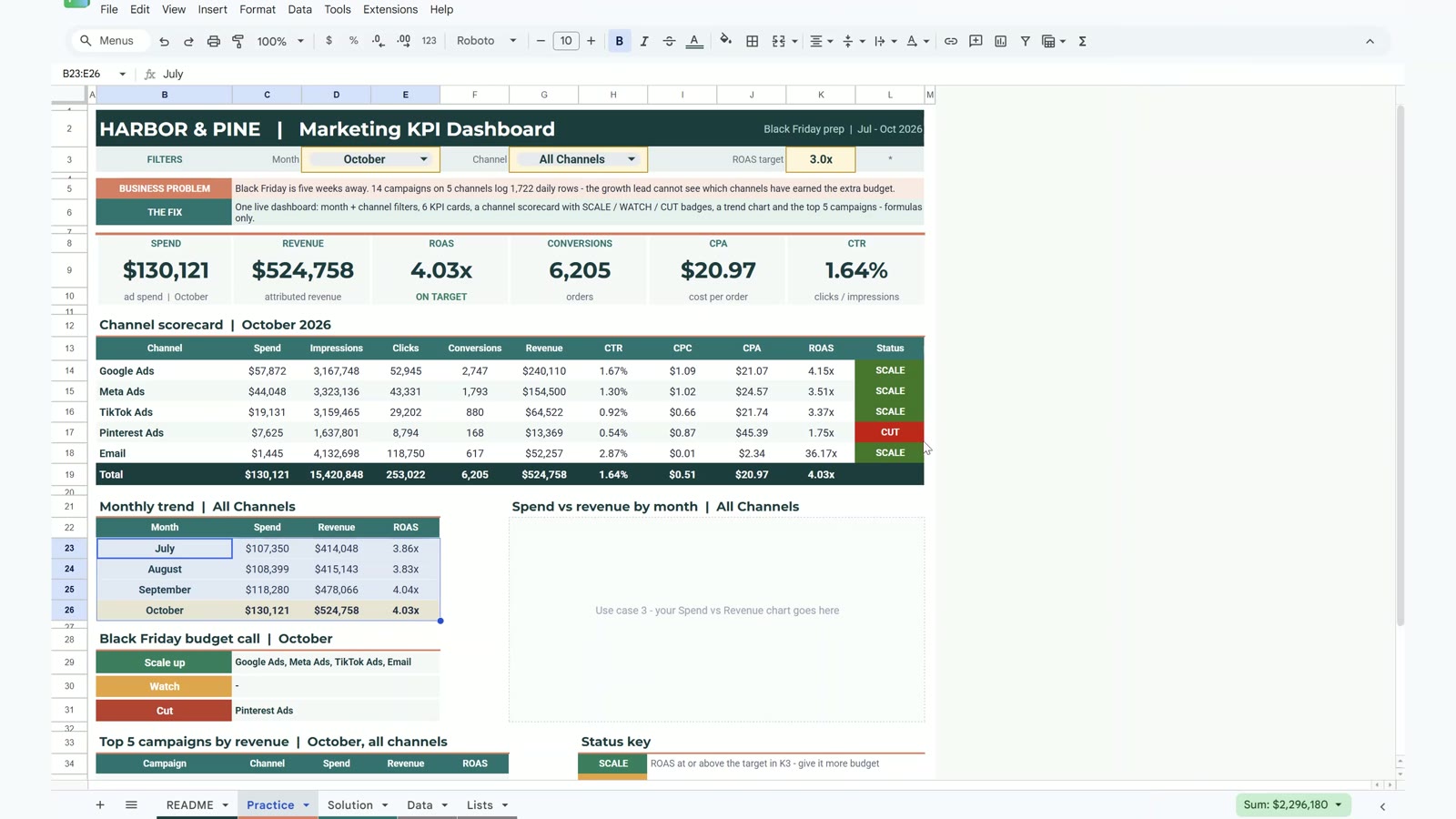Viewport: 1456px width, 819px height.
Task: Increase font size with the plus button
Action: (x=591, y=41)
